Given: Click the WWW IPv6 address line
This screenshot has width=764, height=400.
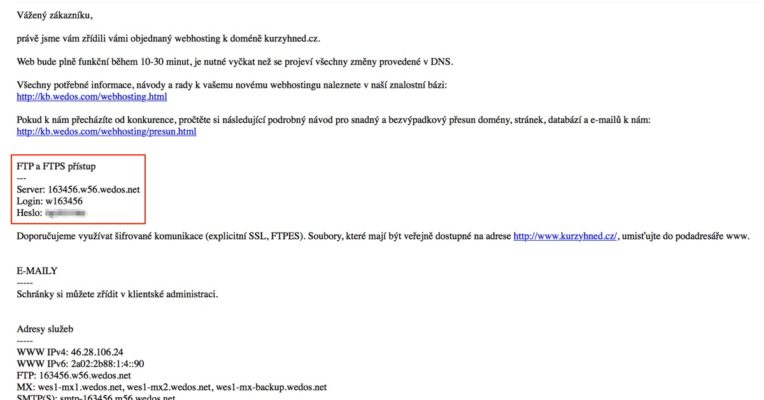Looking at the screenshot, I should pos(81,363).
